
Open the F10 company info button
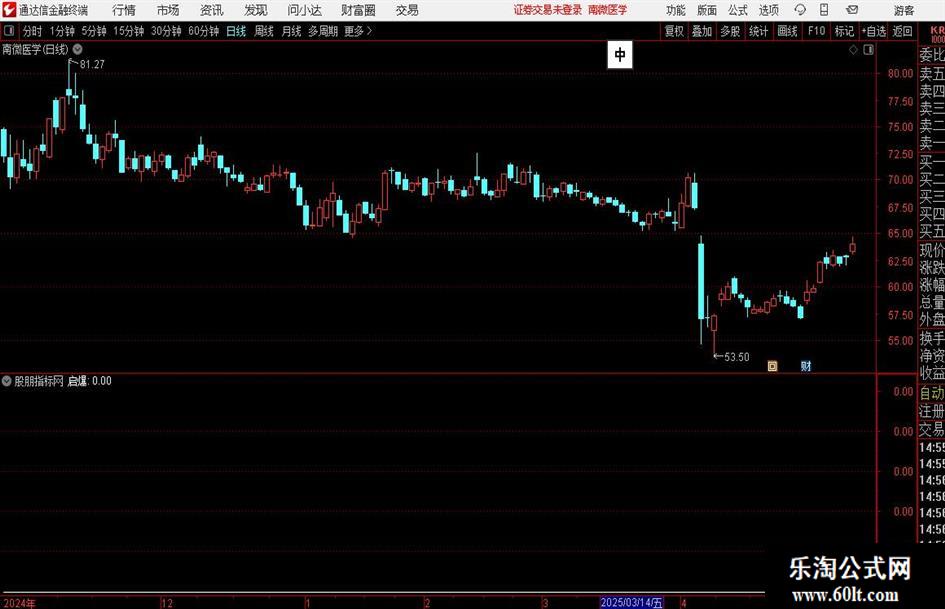coord(817,31)
